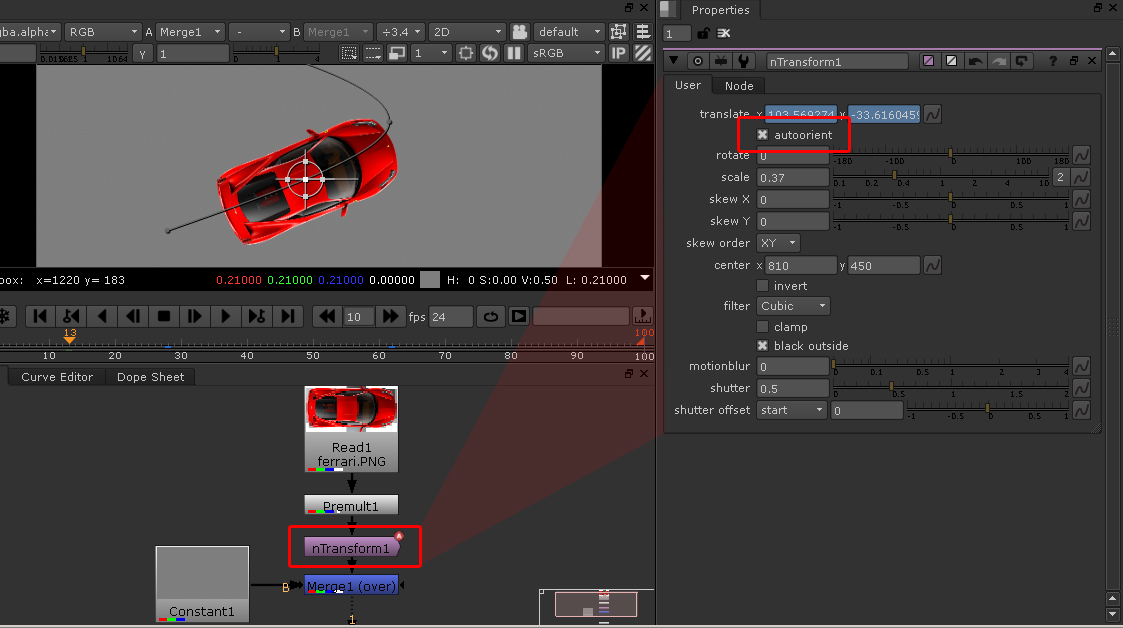Screen dimensions: 1123x628
Task: Stop playback with the stop button
Action: 164,316
